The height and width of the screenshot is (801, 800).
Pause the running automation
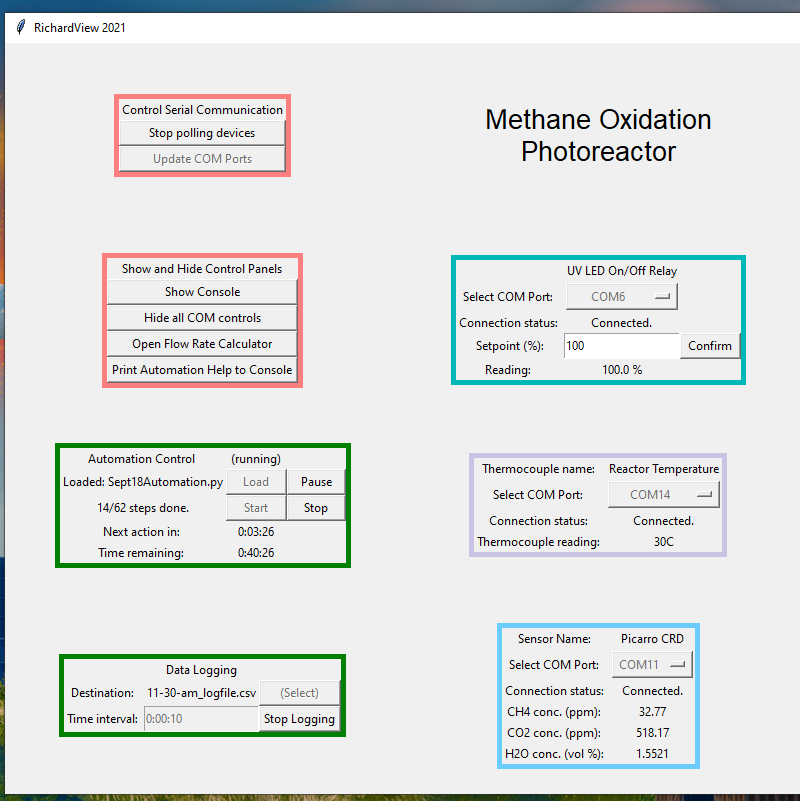pyautogui.click(x=316, y=482)
